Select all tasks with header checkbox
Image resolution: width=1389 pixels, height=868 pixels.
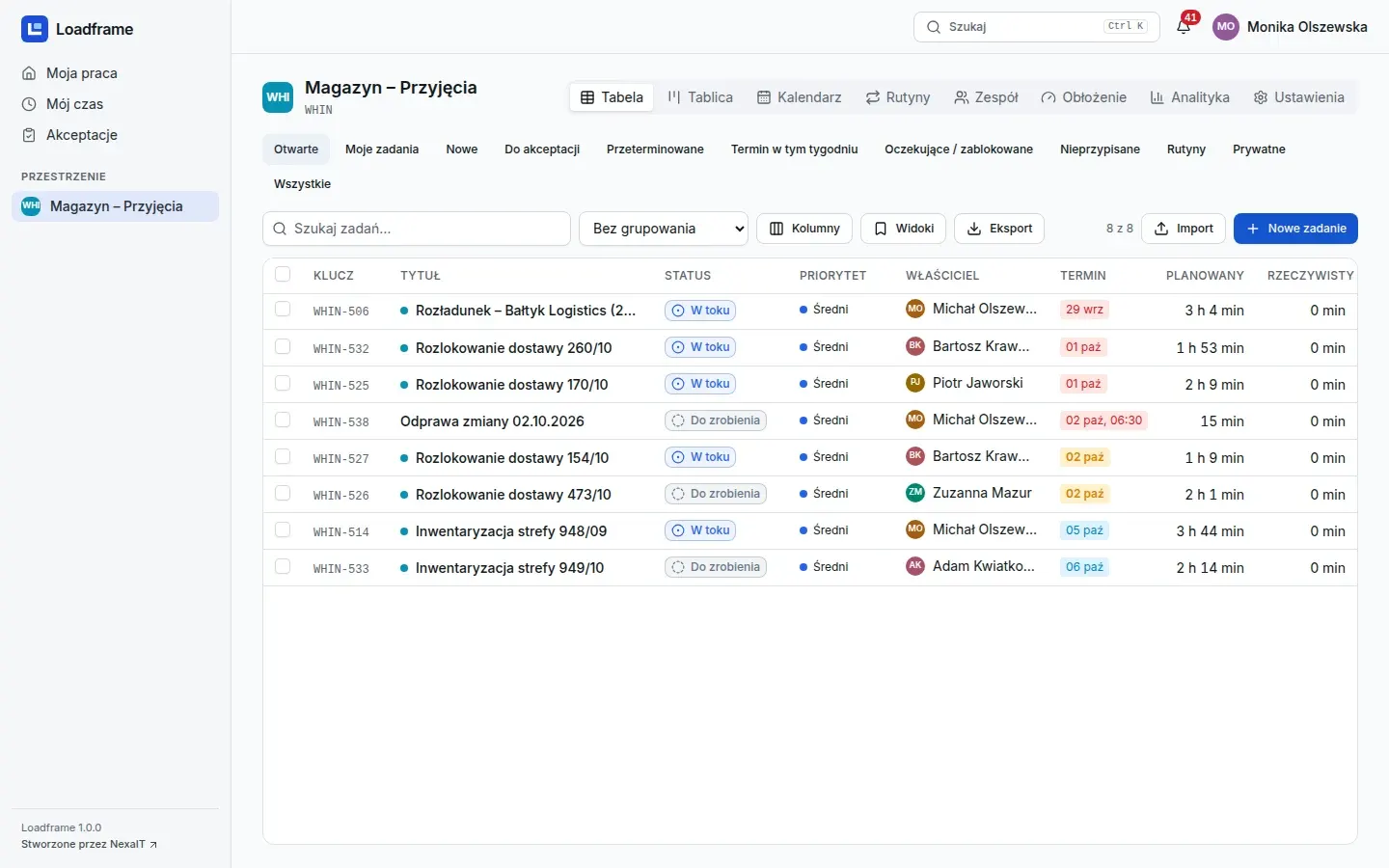pyautogui.click(x=283, y=275)
